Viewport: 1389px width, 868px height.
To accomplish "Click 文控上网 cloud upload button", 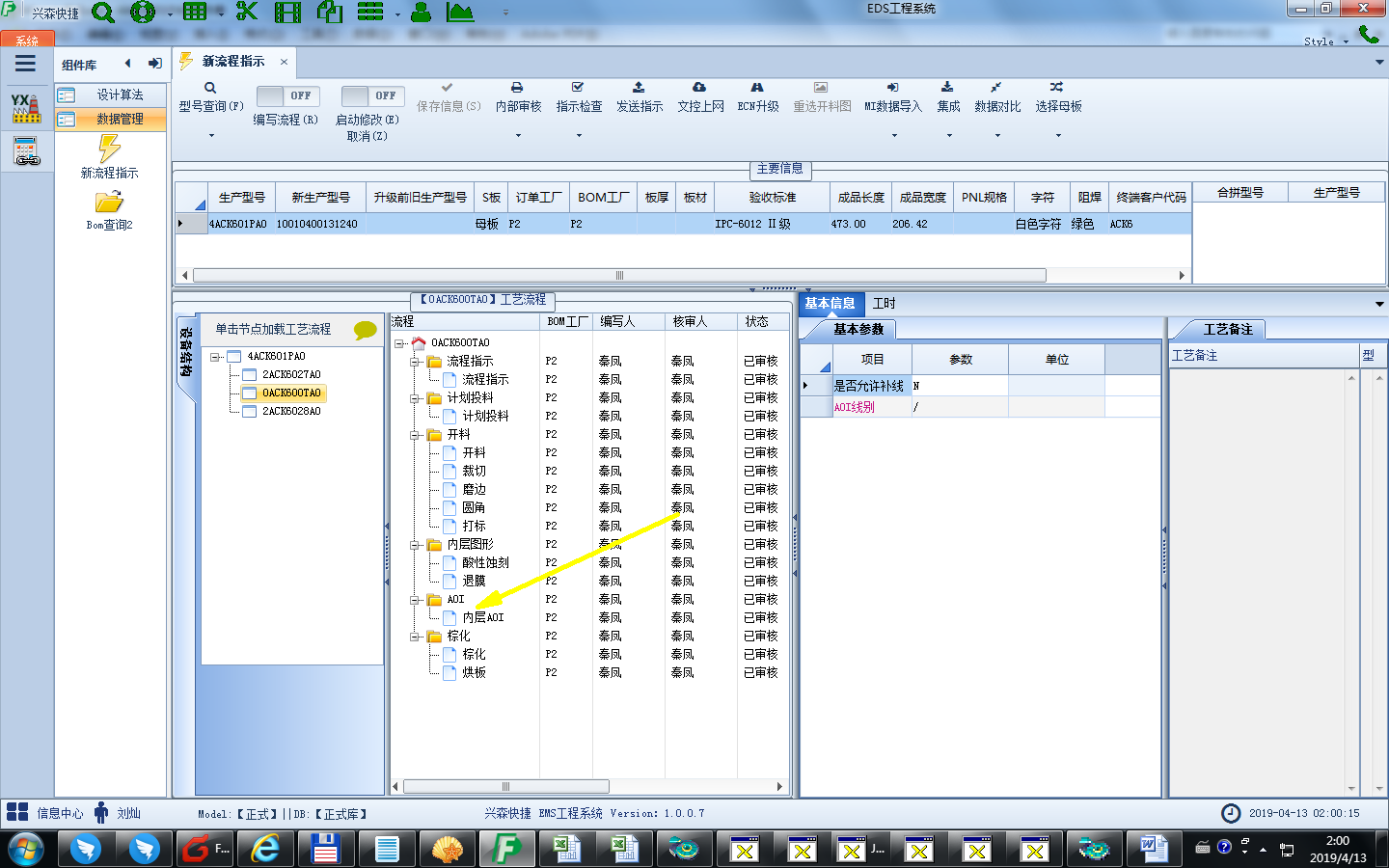I will [700, 97].
